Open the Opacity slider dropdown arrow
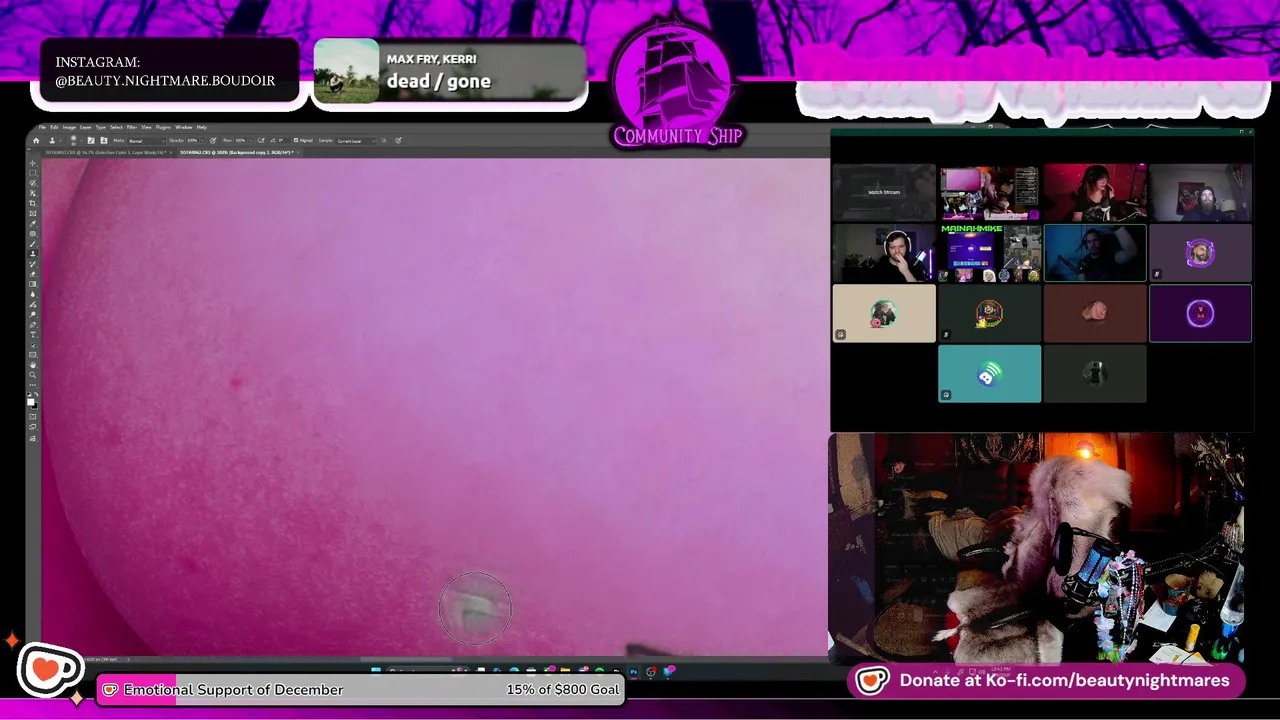Image resolution: width=1280 pixels, height=720 pixels. tap(203, 141)
